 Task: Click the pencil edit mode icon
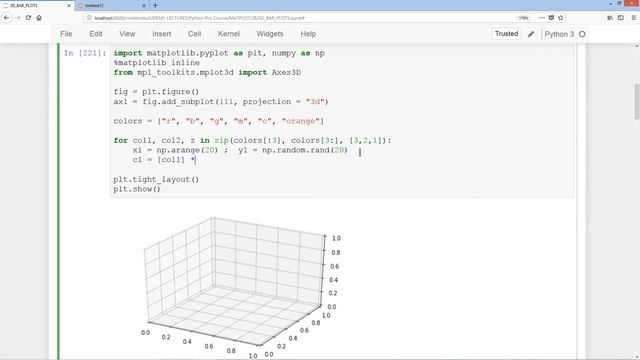[x=531, y=34]
